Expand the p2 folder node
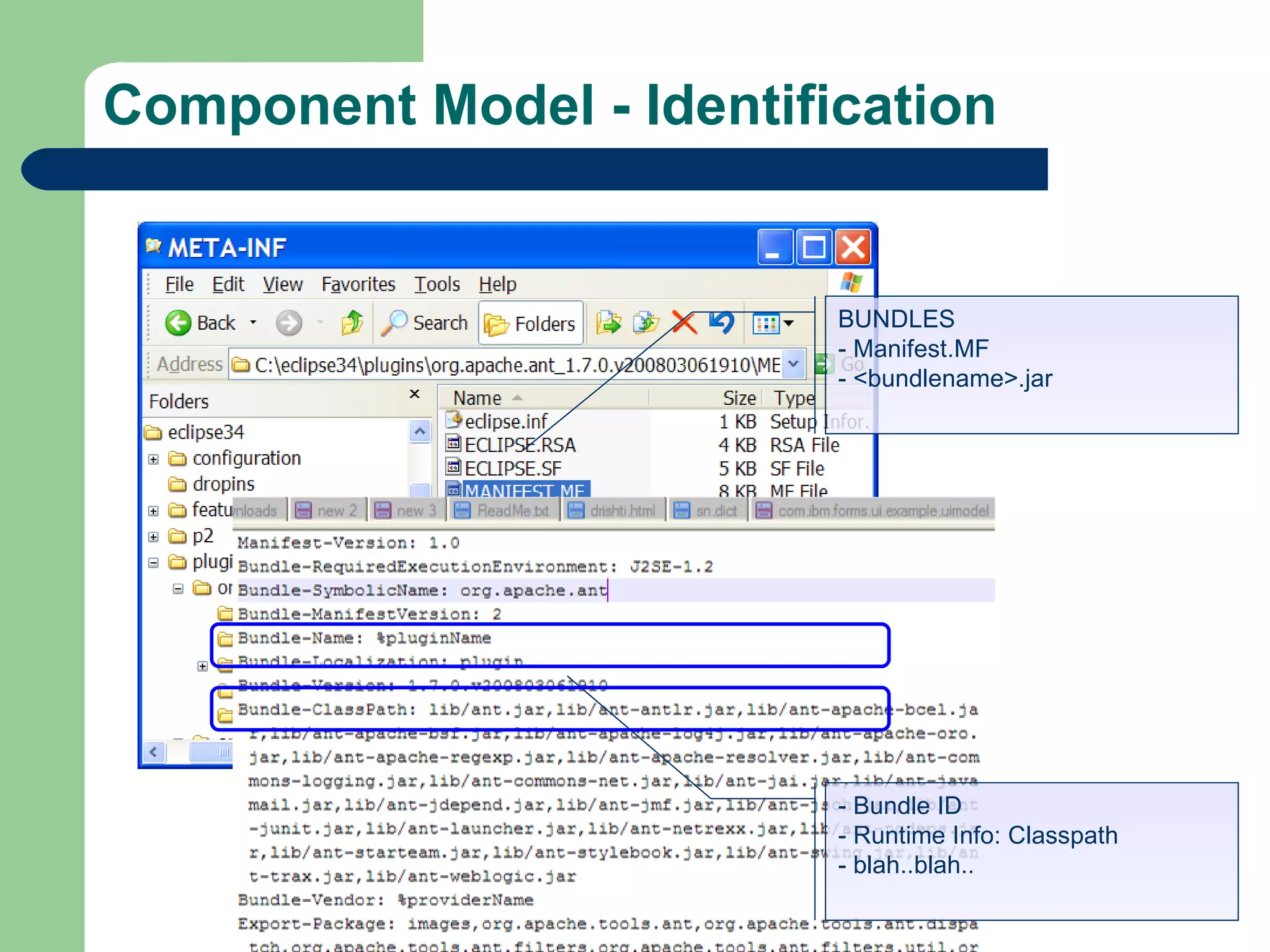 [154, 537]
